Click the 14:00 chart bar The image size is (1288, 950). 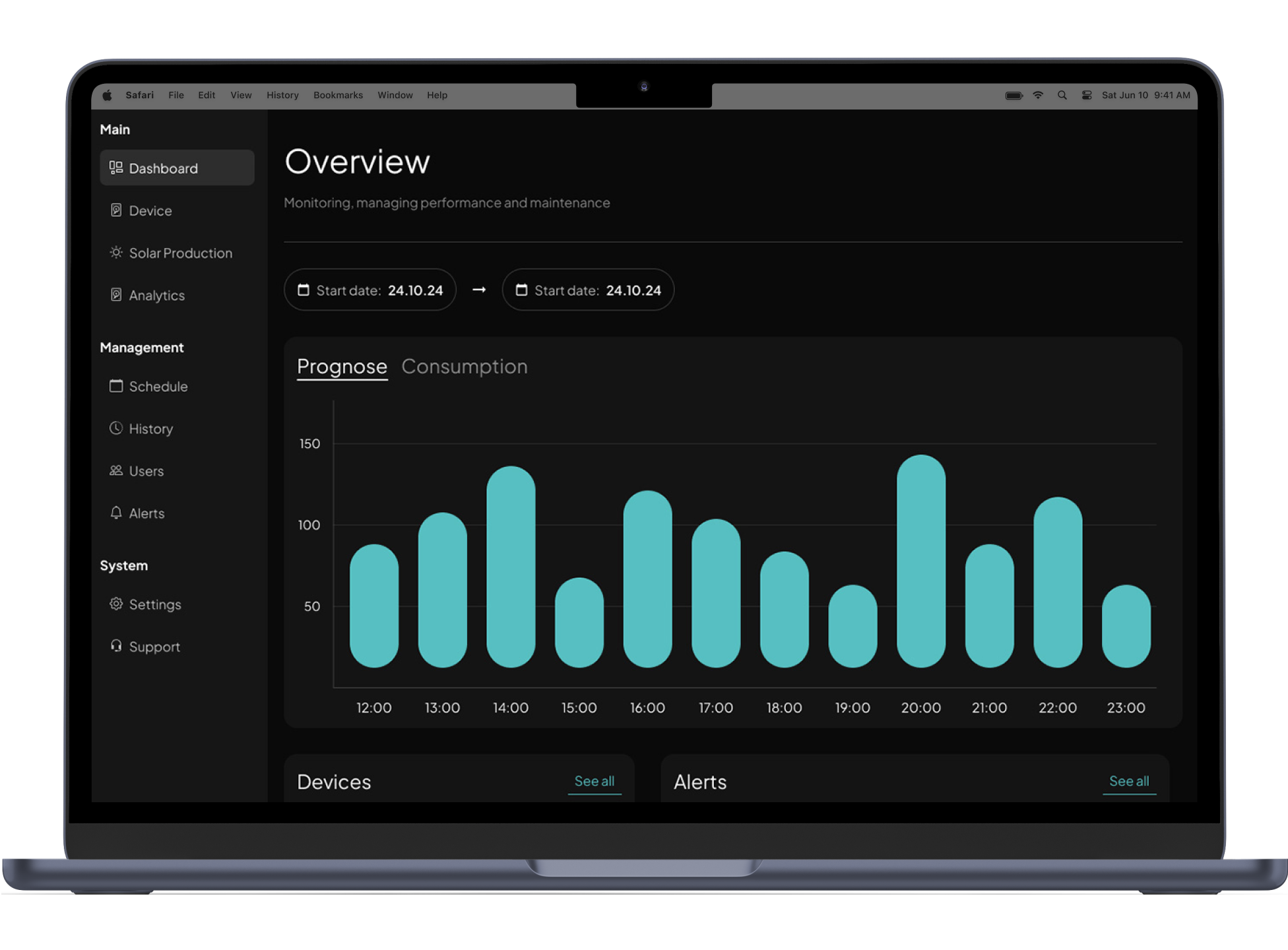tap(510, 567)
